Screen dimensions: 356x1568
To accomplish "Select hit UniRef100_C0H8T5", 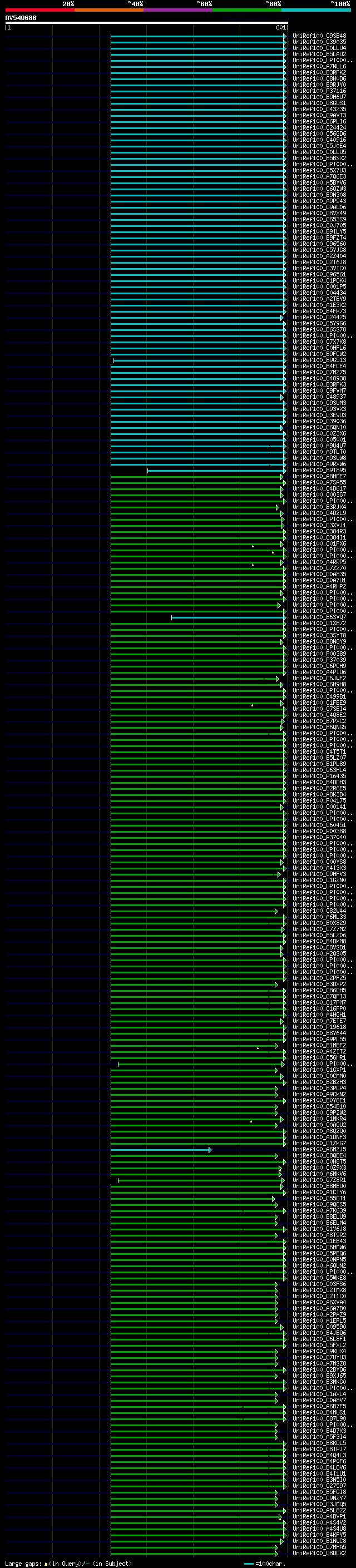I will tap(319, 1161).
